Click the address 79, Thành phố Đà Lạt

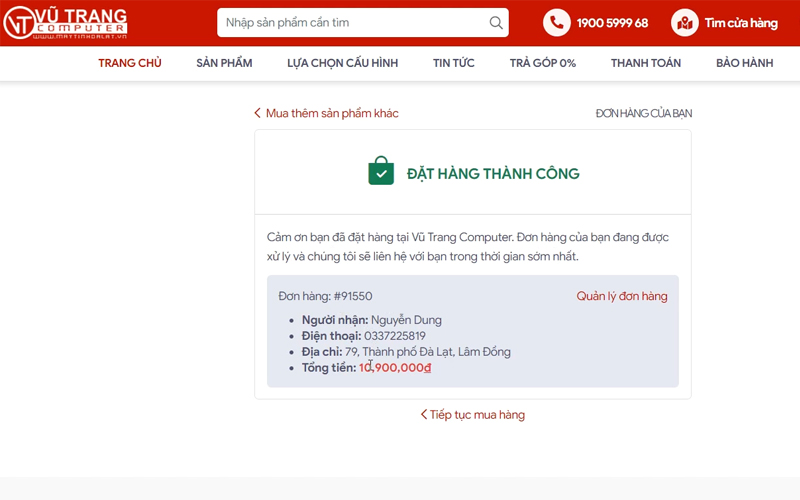(x=428, y=352)
